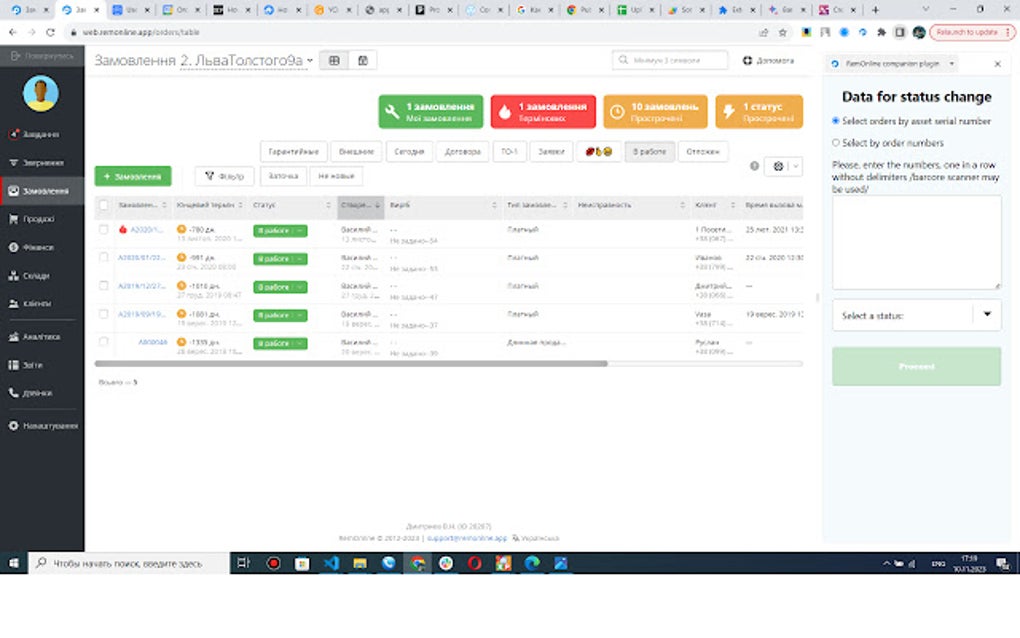This screenshot has width=1020, height=638.
Task: Check the select-all checkbox in the table header
Action: coord(103,204)
